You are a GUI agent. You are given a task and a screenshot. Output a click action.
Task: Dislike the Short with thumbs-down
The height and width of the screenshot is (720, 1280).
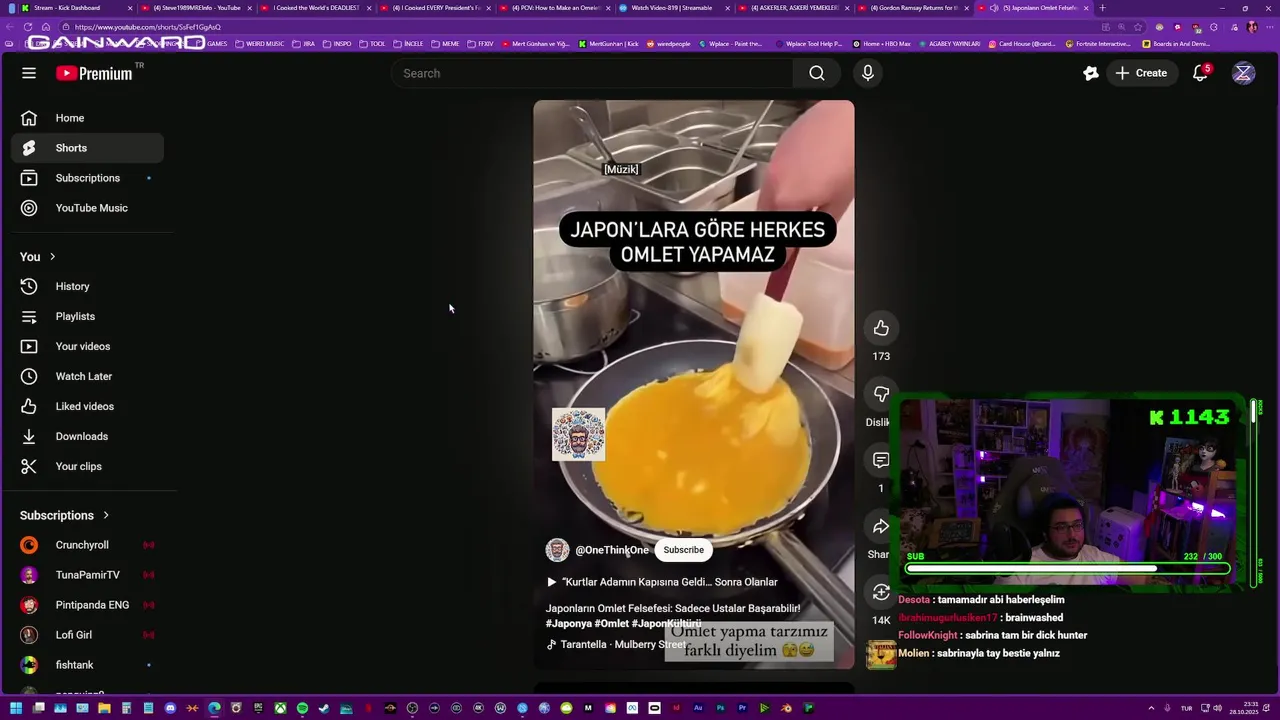[881, 394]
